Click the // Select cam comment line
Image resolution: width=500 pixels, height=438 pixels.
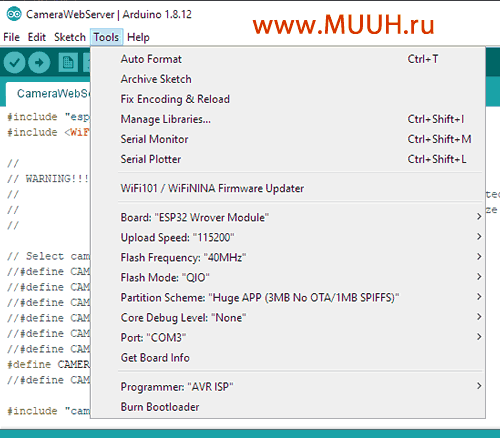48,256
